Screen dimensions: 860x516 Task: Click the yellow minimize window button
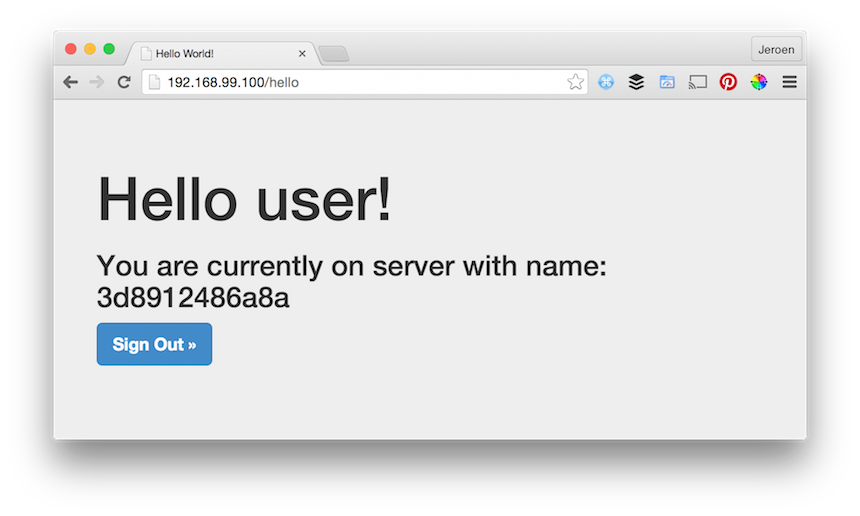point(90,49)
